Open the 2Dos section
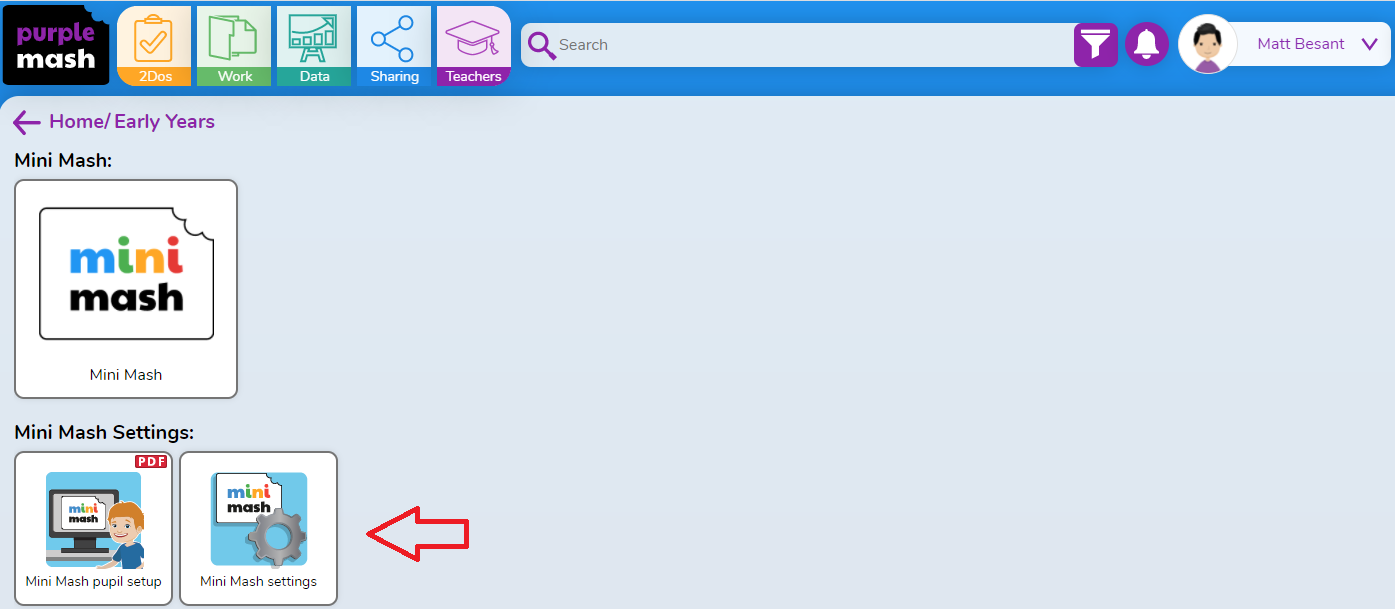 (x=154, y=46)
